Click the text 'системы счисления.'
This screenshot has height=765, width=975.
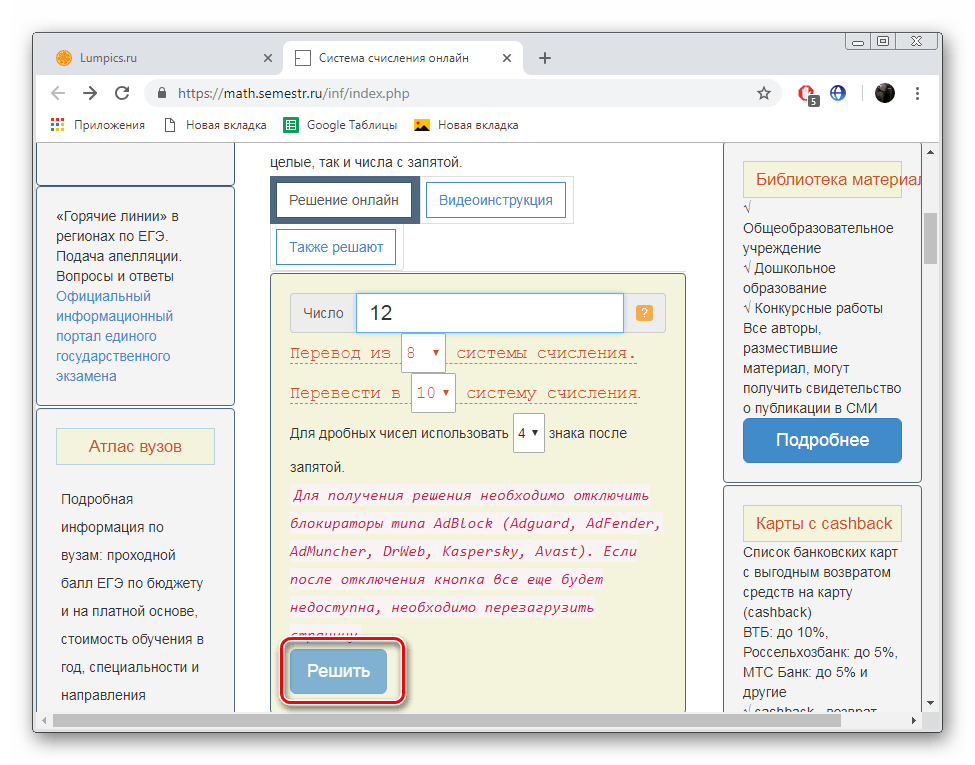click(546, 353)
